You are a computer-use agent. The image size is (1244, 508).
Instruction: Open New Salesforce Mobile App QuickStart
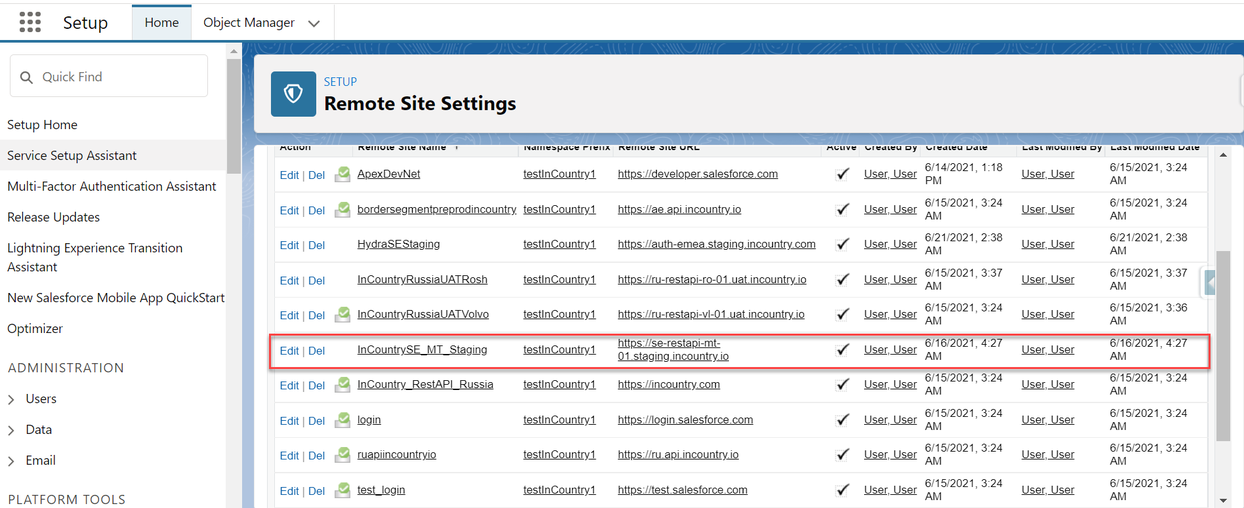click(116, 298)
